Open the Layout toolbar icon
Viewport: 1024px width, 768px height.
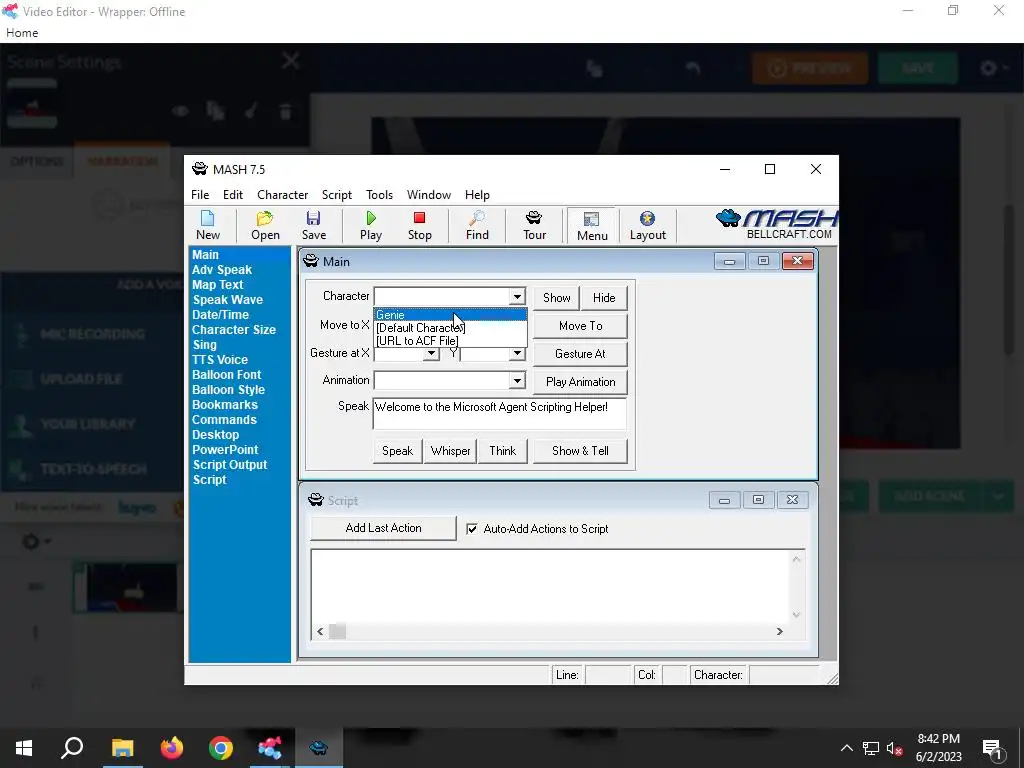(647, 225)
